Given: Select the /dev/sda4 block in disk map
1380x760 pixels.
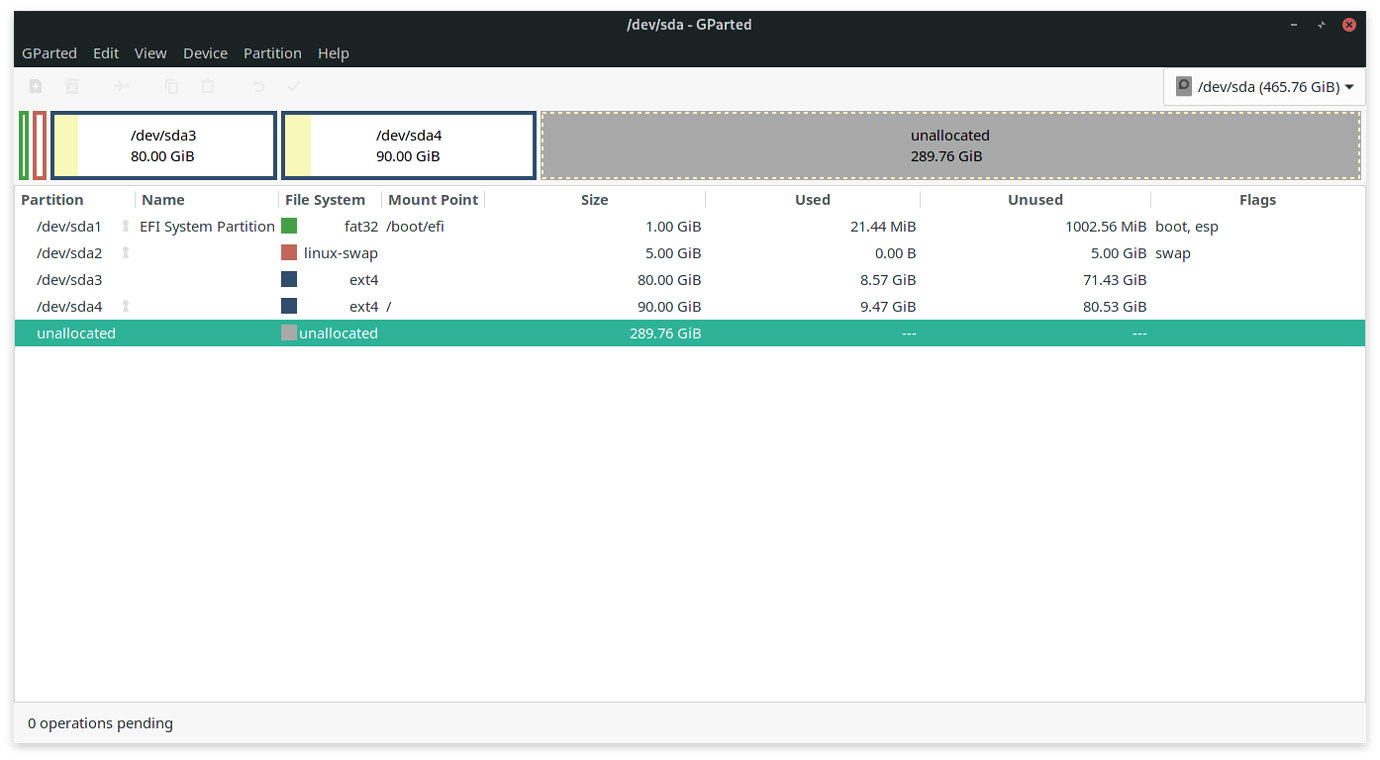Looking at the screenshot, I should point(409,146).
